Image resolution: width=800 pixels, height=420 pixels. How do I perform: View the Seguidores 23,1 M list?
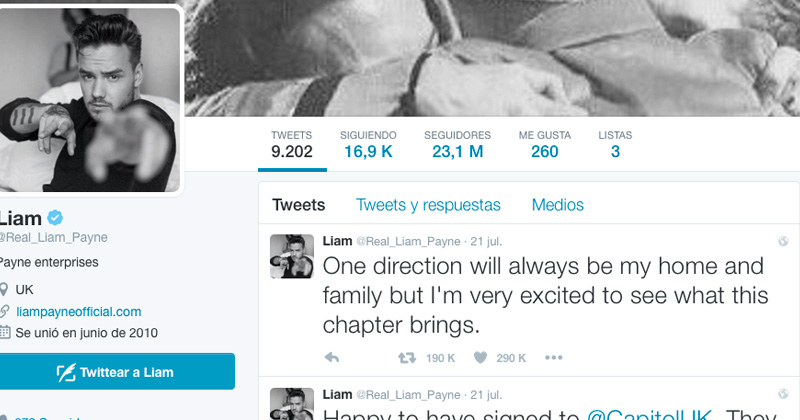point(458,144)
